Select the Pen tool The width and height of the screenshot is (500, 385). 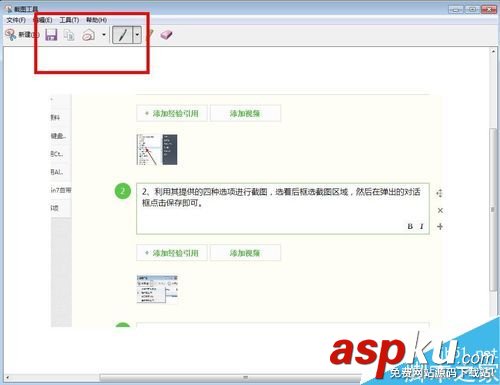[x=123, y=35]
